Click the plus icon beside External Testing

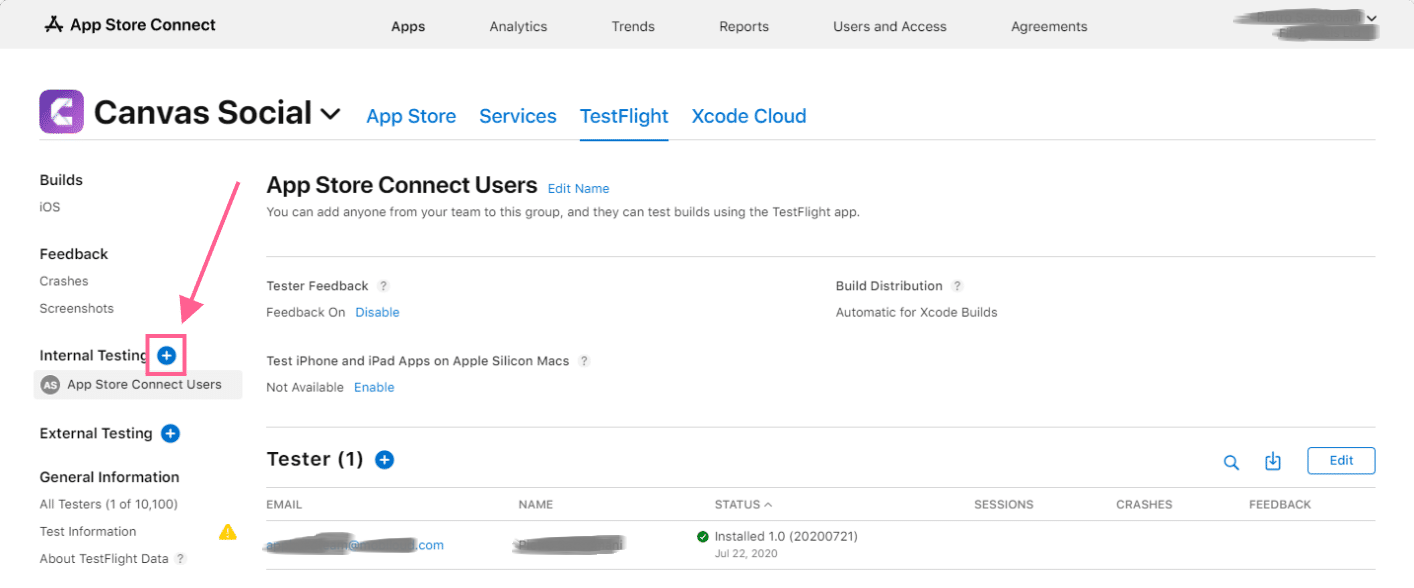click(170, 433)
